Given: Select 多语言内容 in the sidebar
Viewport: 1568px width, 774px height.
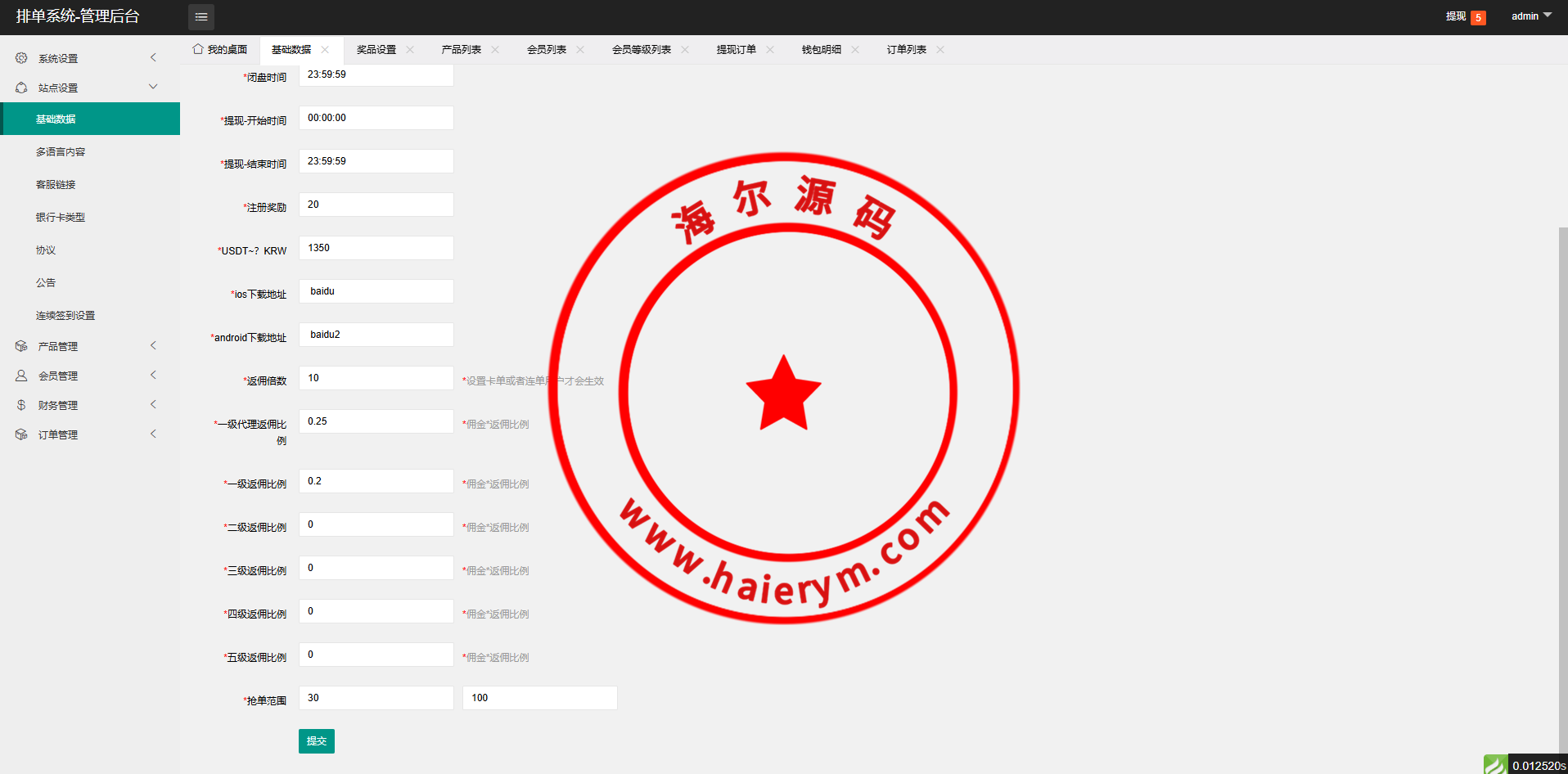Looking at the screenshot, I should tap(61, 152).
